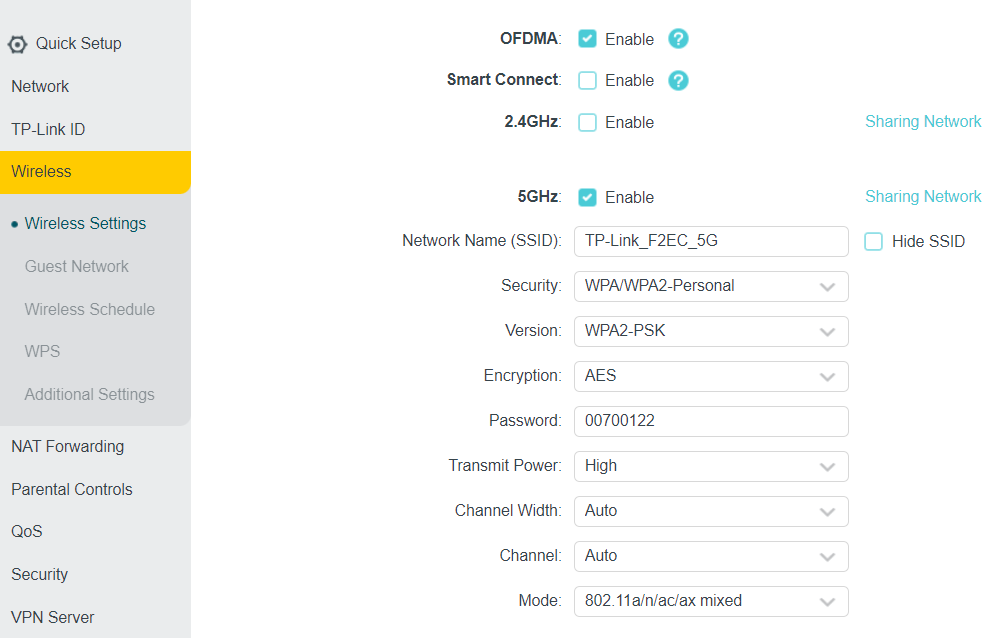
Task: Click the Password input field
Action: pos(711,421)
